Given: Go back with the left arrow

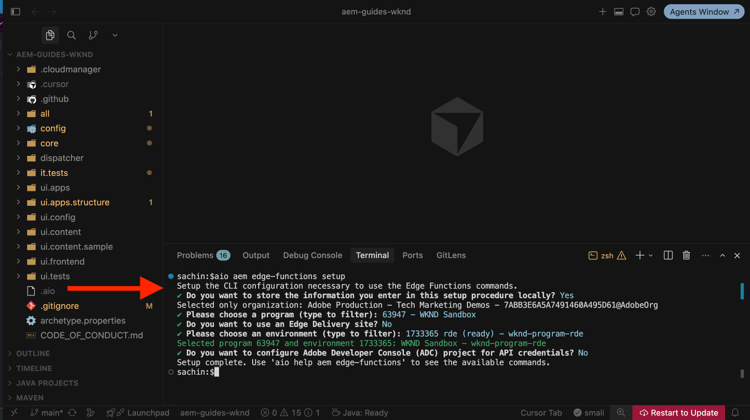Looking at the screenshot, I should (x=35, y=11).
